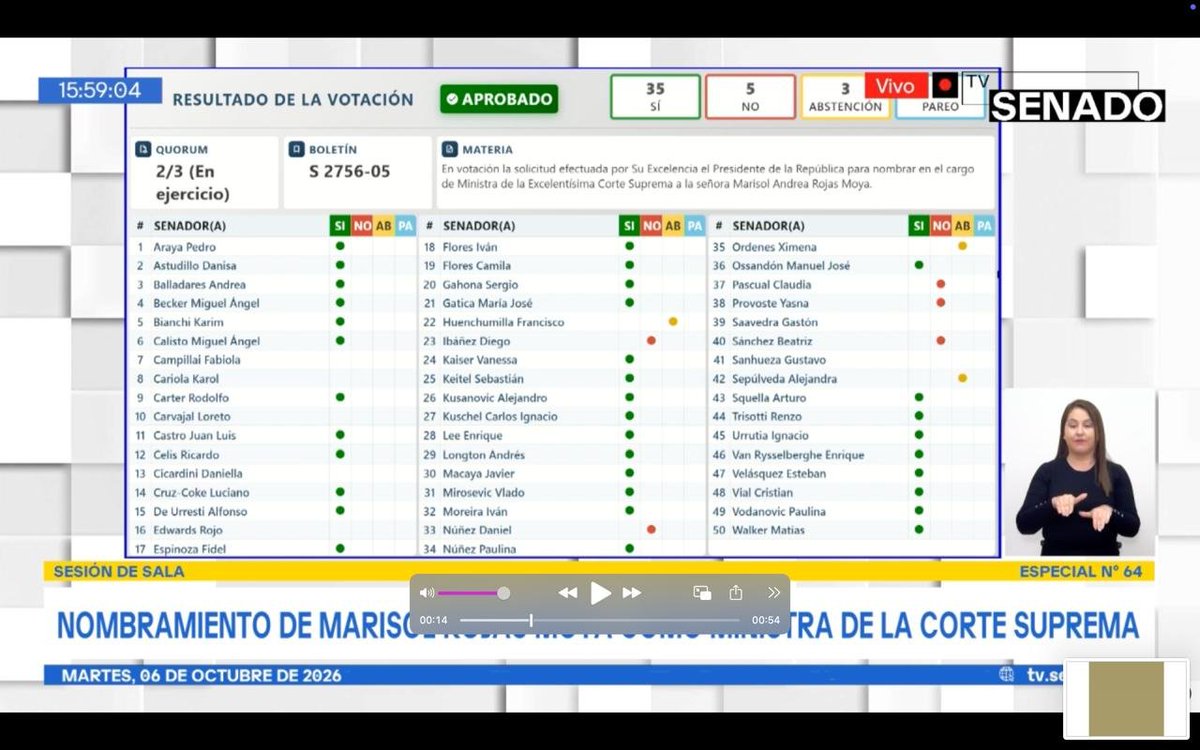The width and height of the screenshot is (1200, 750).
Task: Click the ESPECIAL N° 64 label
Action: [1080, 572]
